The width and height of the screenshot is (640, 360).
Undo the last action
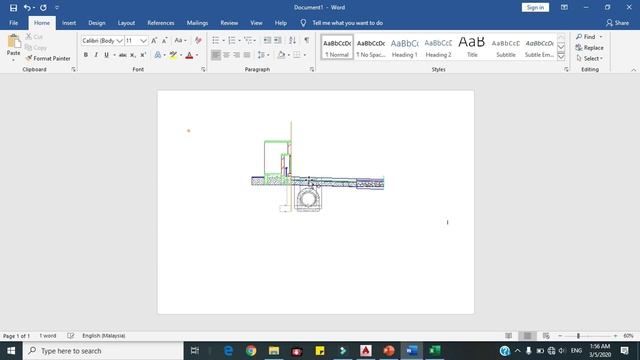[x=27, y=7]
